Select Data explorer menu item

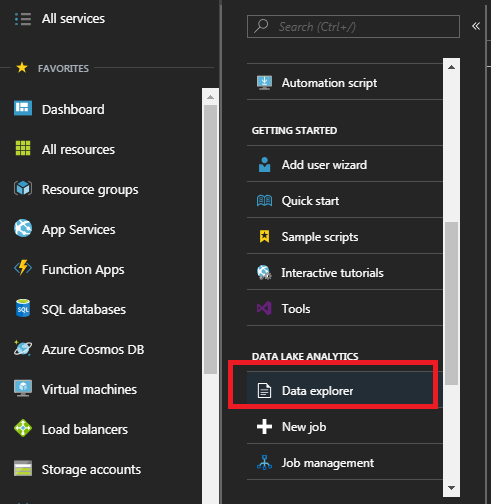(x=345, y=390)
